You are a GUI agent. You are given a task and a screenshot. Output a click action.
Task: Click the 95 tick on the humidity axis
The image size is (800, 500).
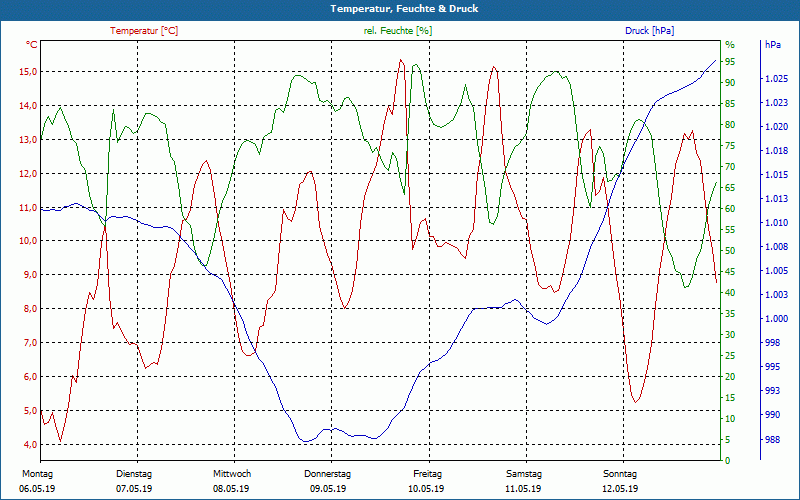click(x=730, y=62)
